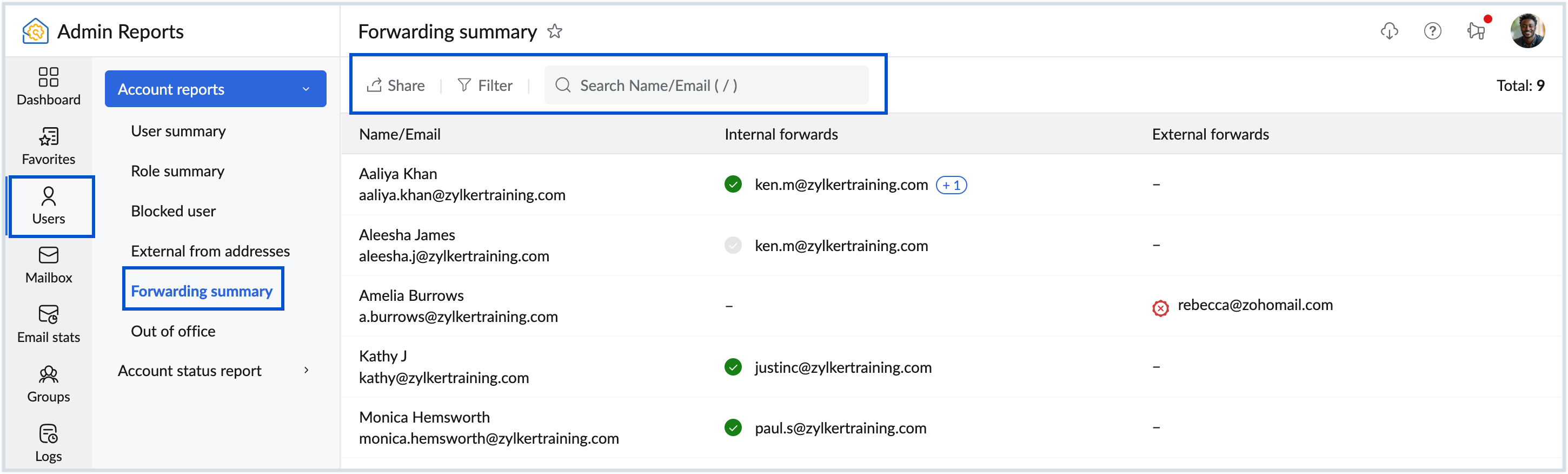Open the Out of office report
This screenshot has width=1568, height=474.
pyautogui.click(x=174, y=331)
